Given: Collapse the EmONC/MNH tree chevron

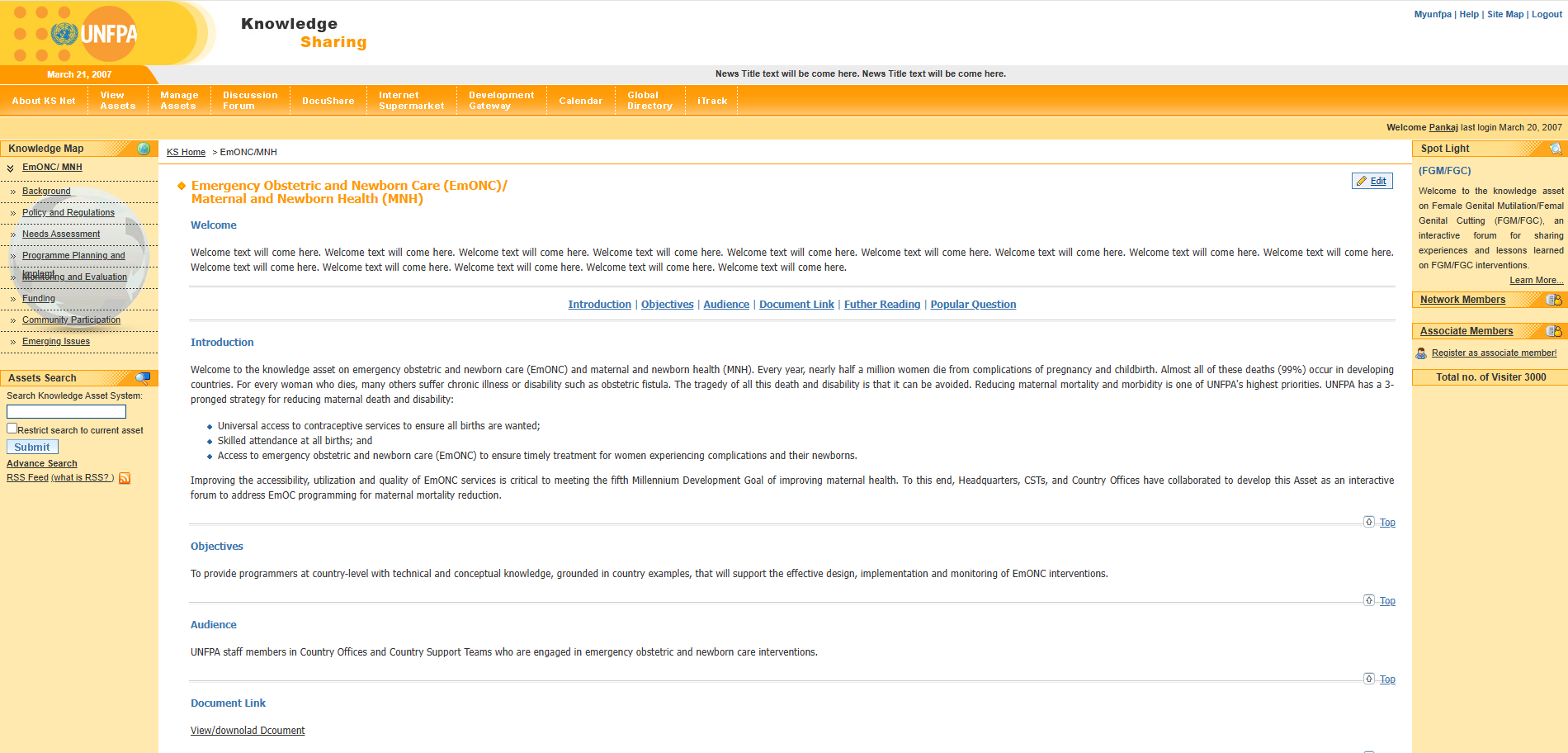Looking at the screenshot, I should point(11,168).
